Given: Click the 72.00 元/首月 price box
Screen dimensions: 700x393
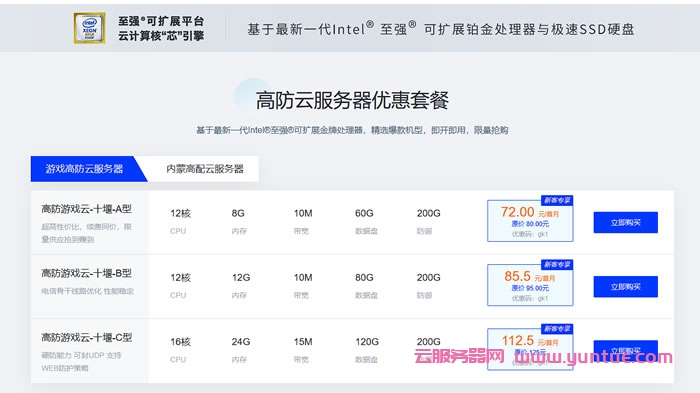Looking at the screenshot, I should tap(530, 221).
